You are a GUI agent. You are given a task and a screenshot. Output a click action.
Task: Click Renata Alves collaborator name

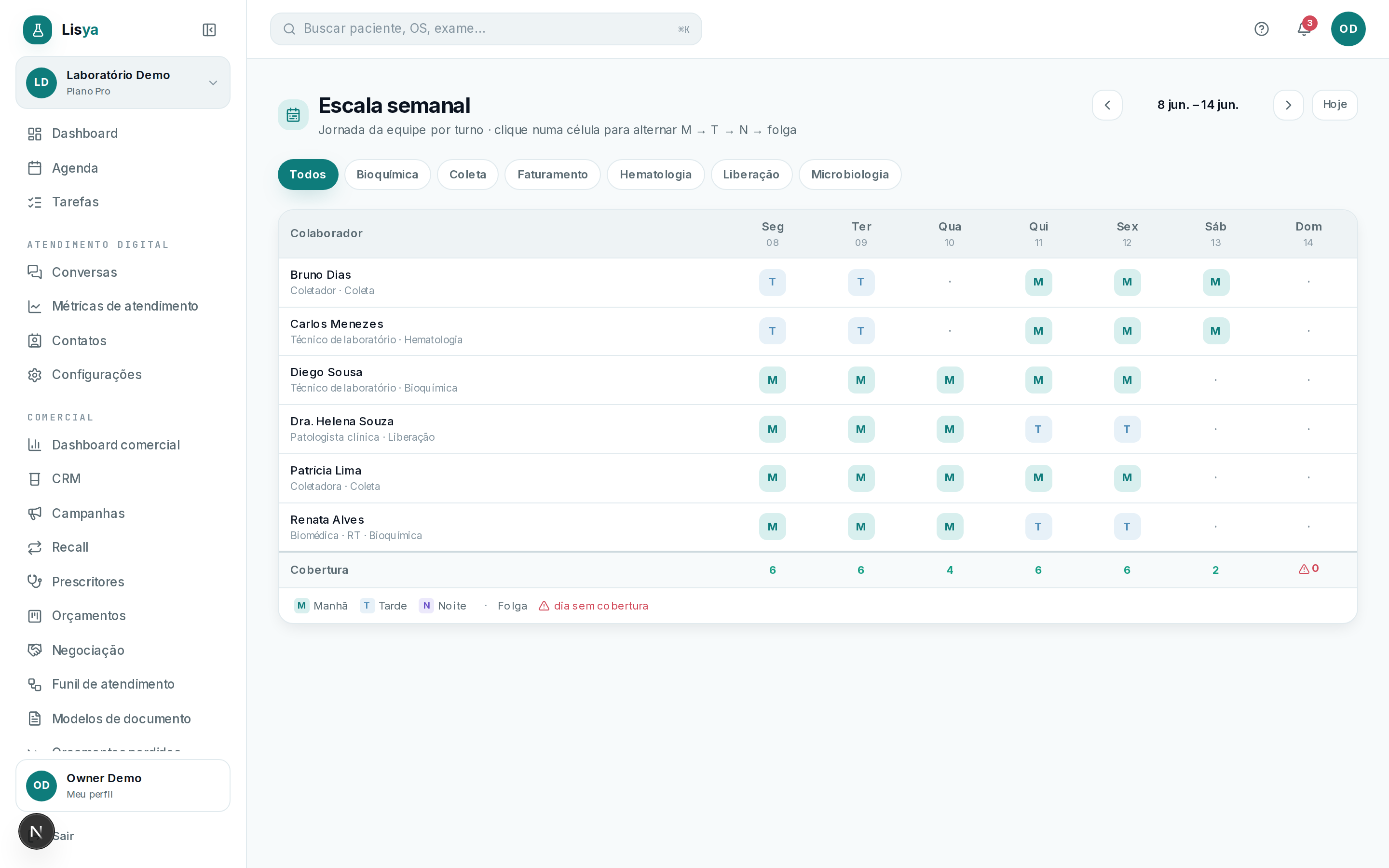click(x=327, y=520)
